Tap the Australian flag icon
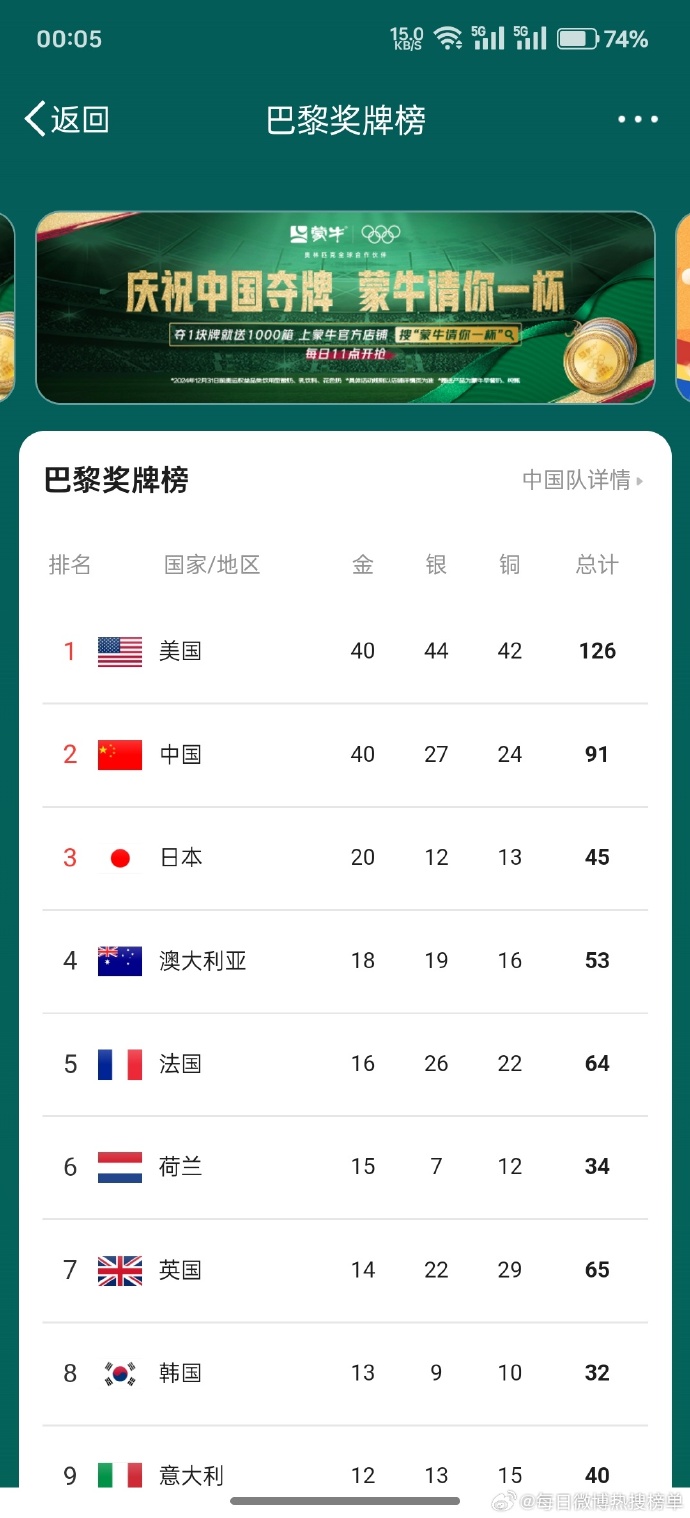The image size is (690, 1518). coord(118,960)
